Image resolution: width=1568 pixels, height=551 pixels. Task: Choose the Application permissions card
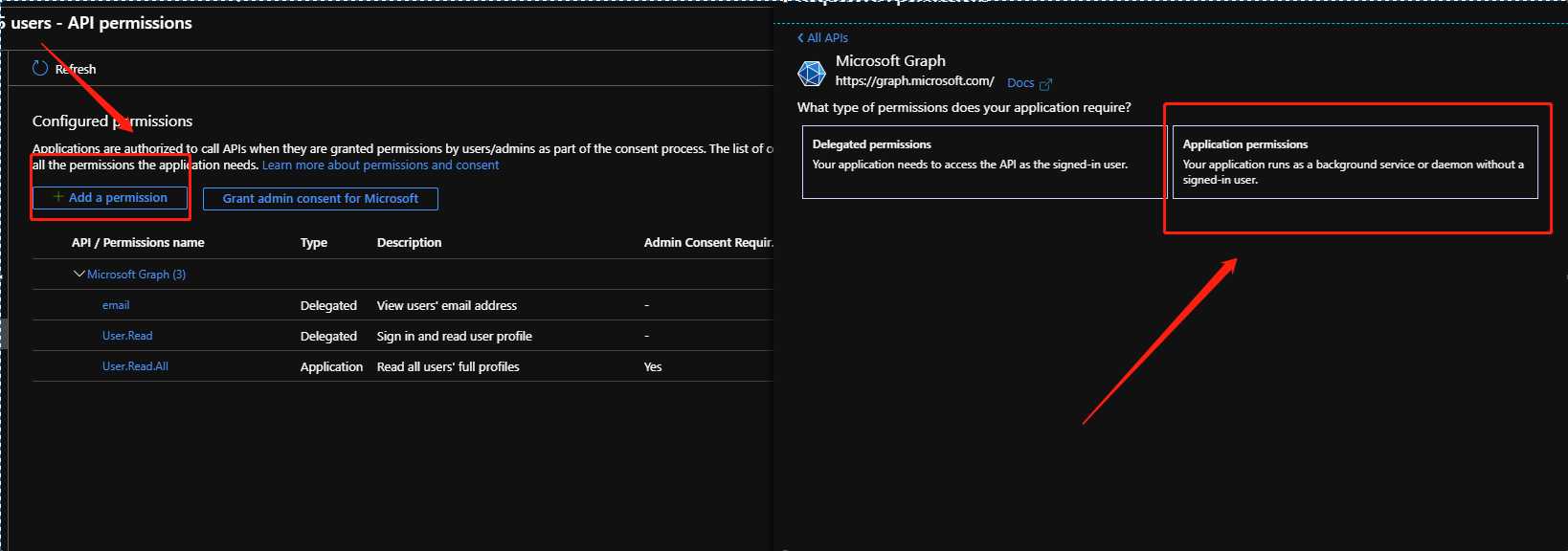[x=1355, y=162]
